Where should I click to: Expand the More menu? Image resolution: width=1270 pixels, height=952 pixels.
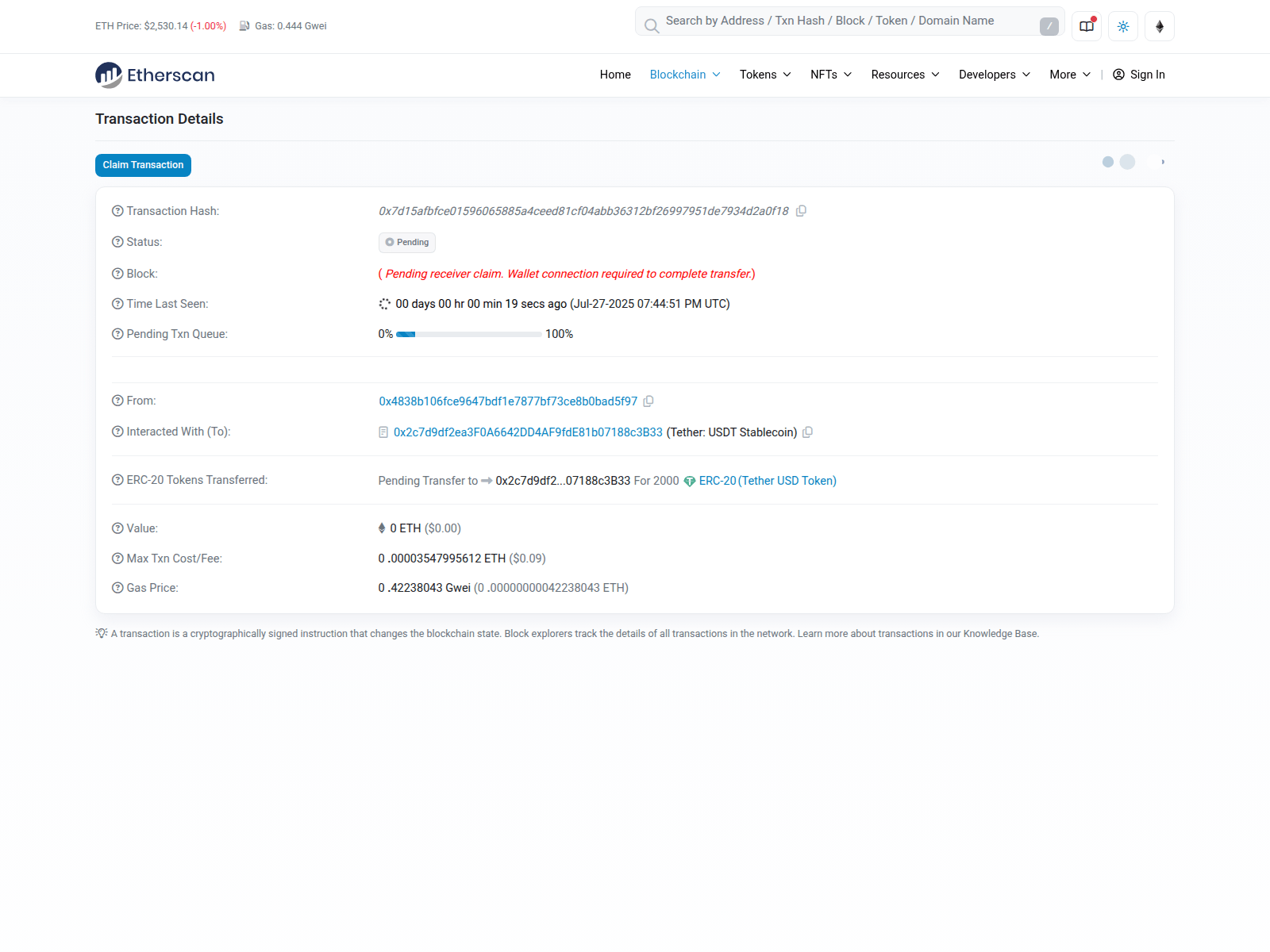tap(1070, 75)
